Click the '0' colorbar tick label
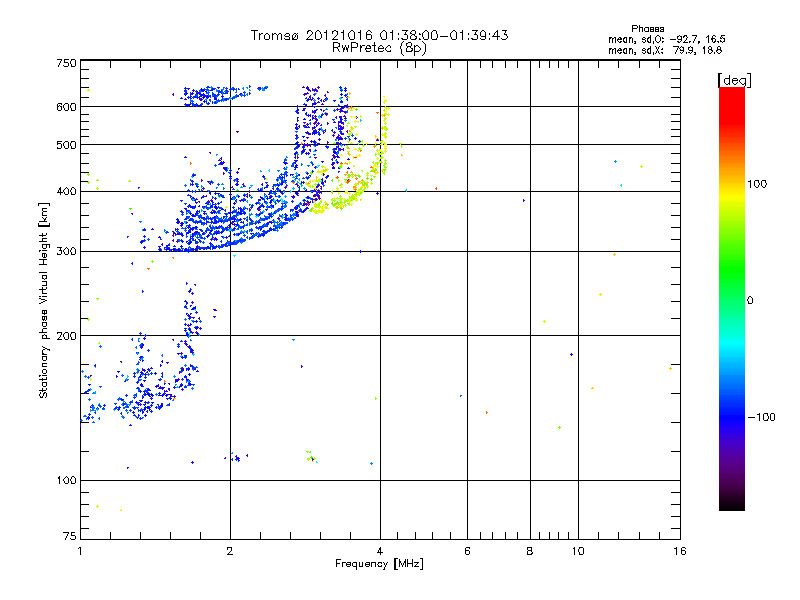800x600 pixels. pyautogui.click(x=750, y=300)
